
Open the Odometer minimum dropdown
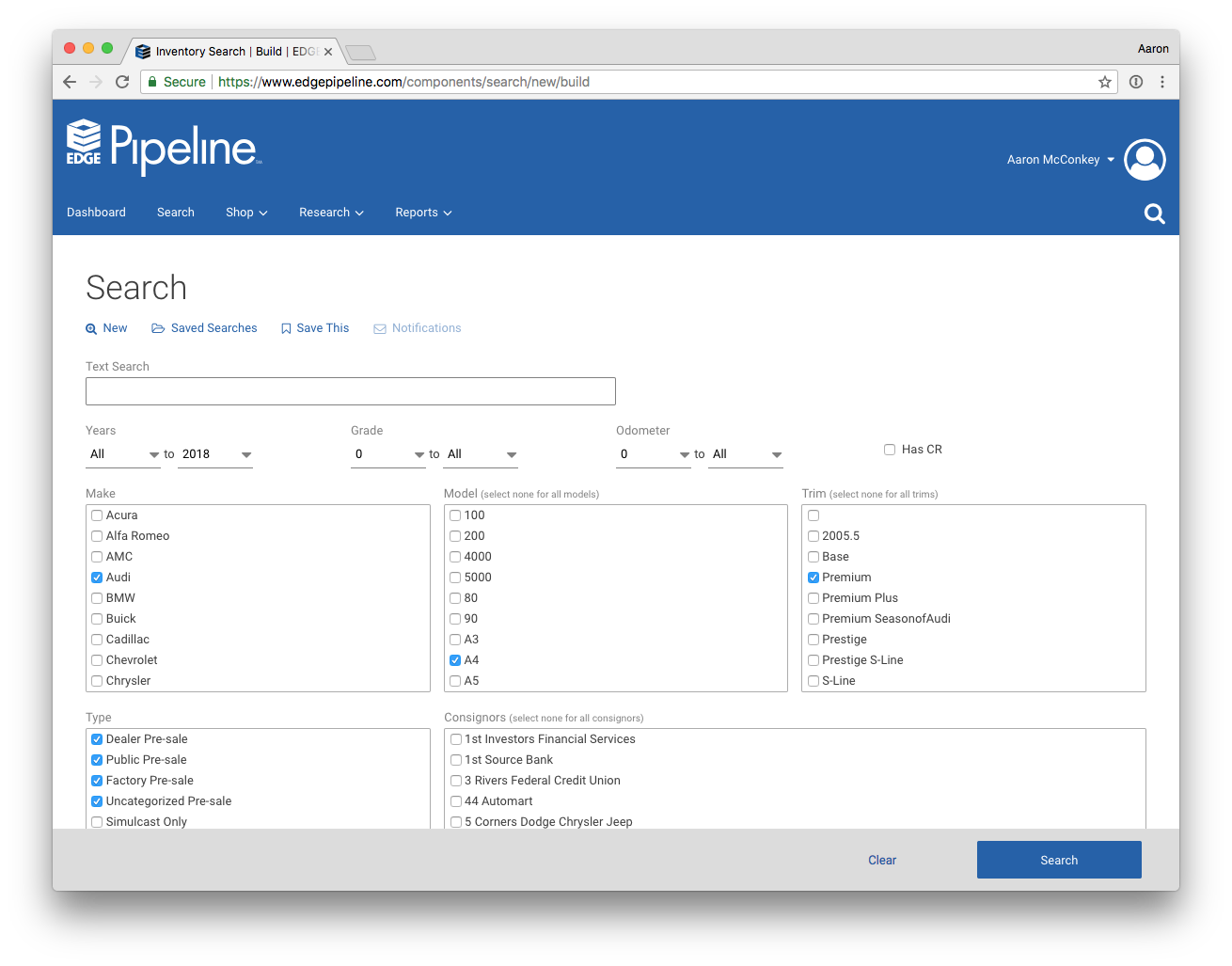654,454
